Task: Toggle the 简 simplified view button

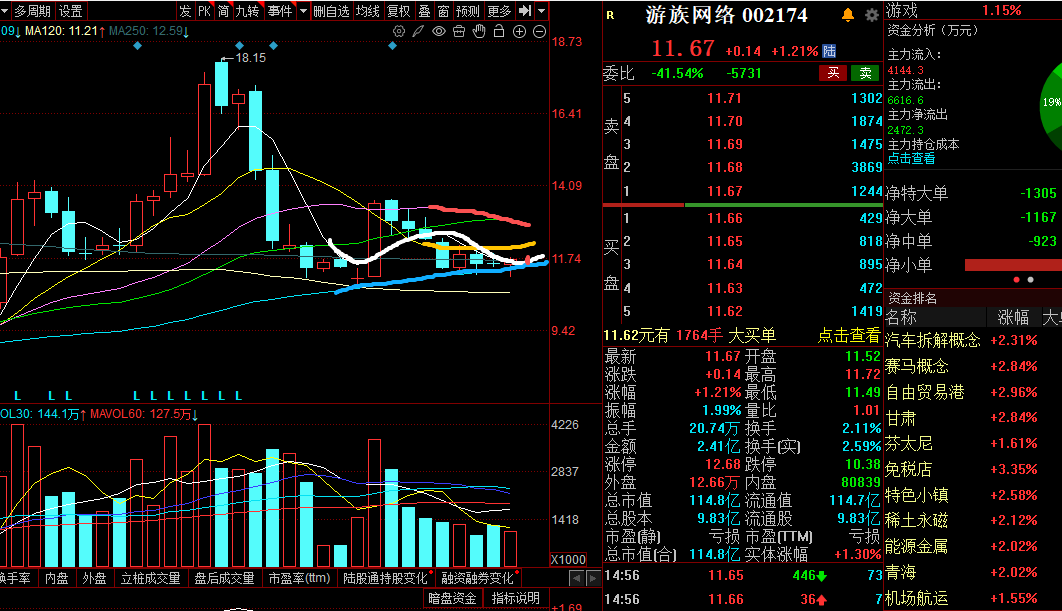Action: pyautogui.click(x=224, y=11)
